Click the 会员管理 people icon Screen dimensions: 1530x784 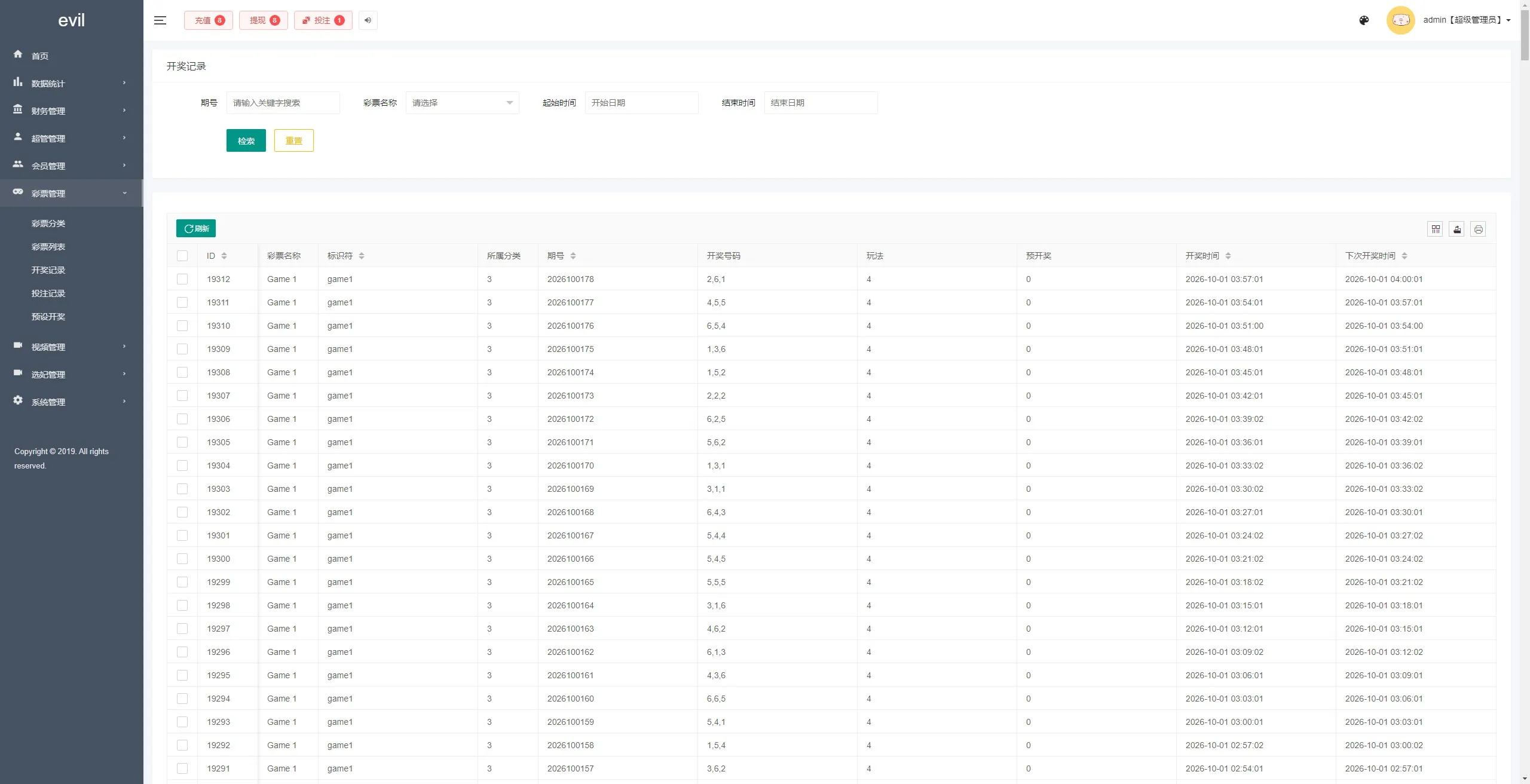tap(18, 164)
